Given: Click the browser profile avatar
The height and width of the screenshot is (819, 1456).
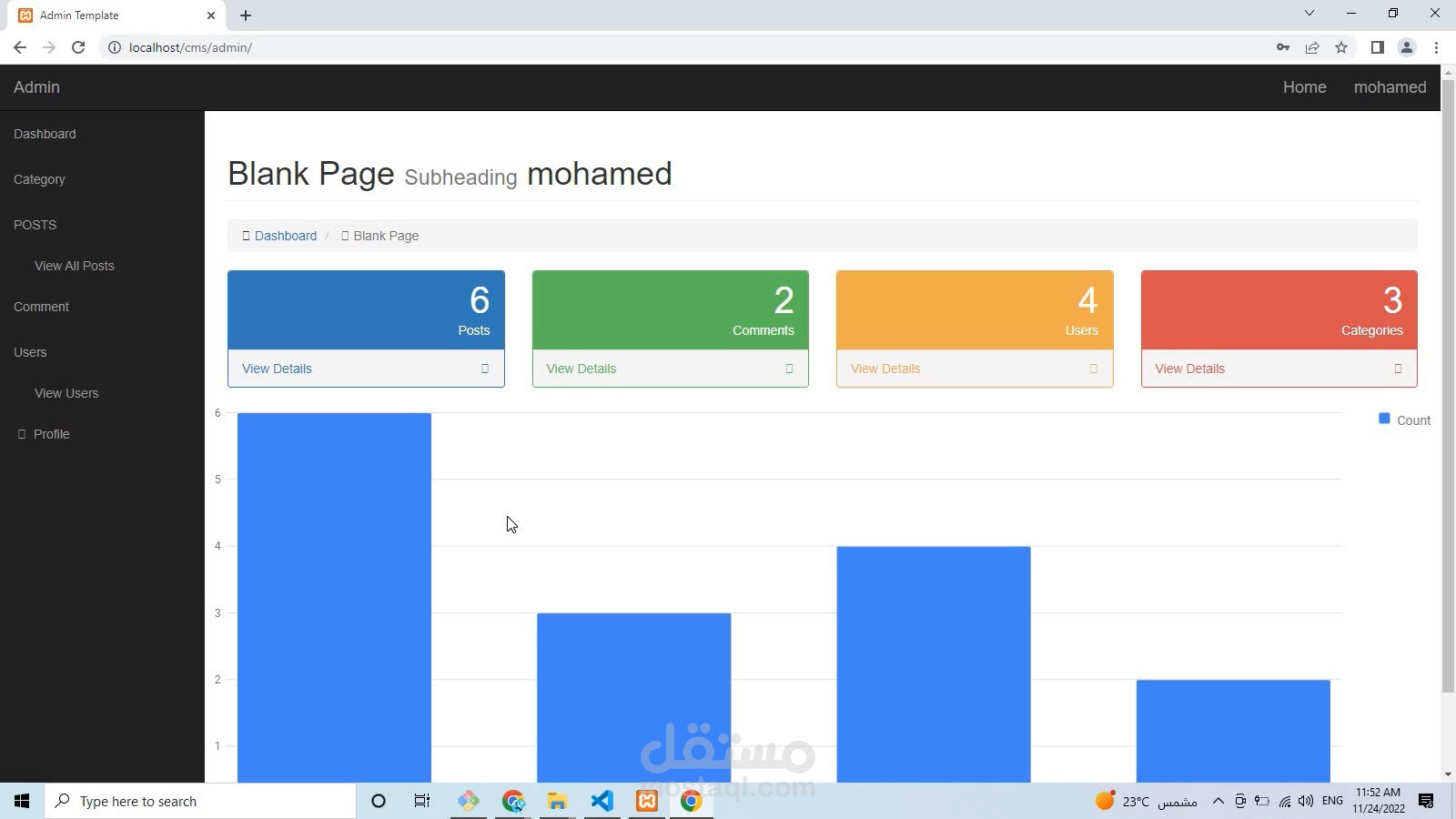Looking at the screenshot, I should pyautogui.click(x=1408, y=47).
